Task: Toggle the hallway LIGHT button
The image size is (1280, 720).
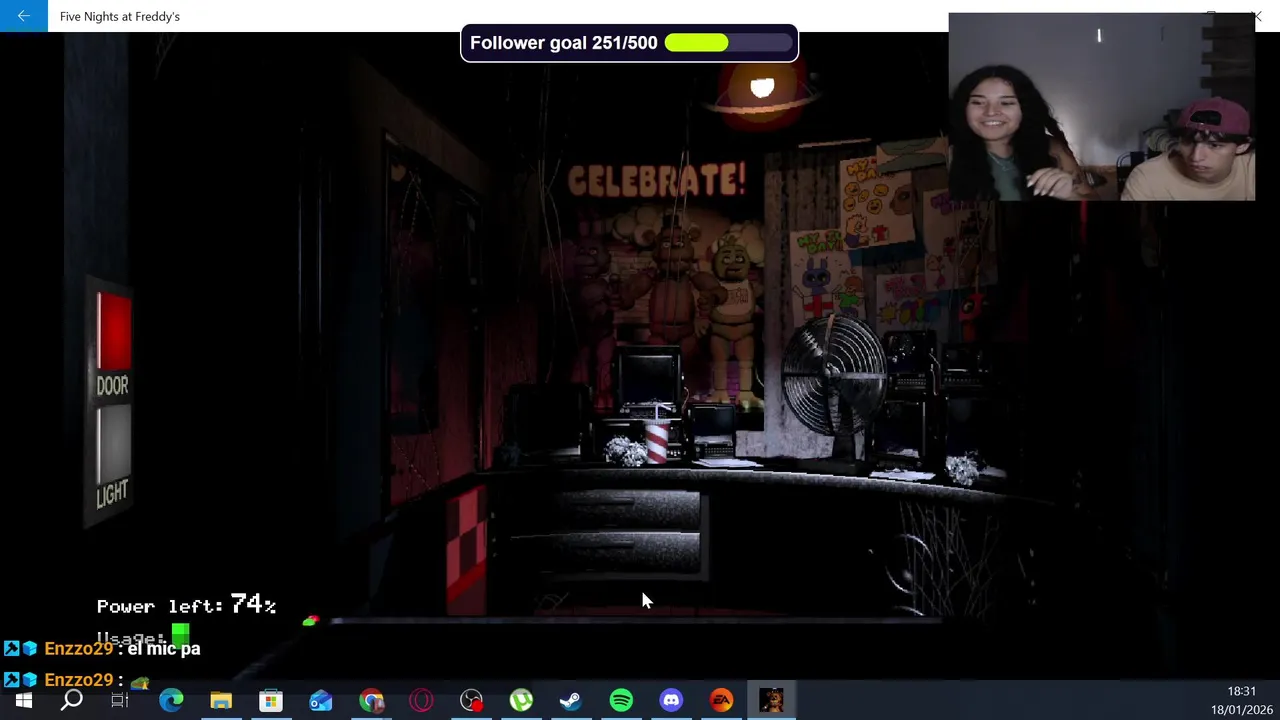Action: 113,445
